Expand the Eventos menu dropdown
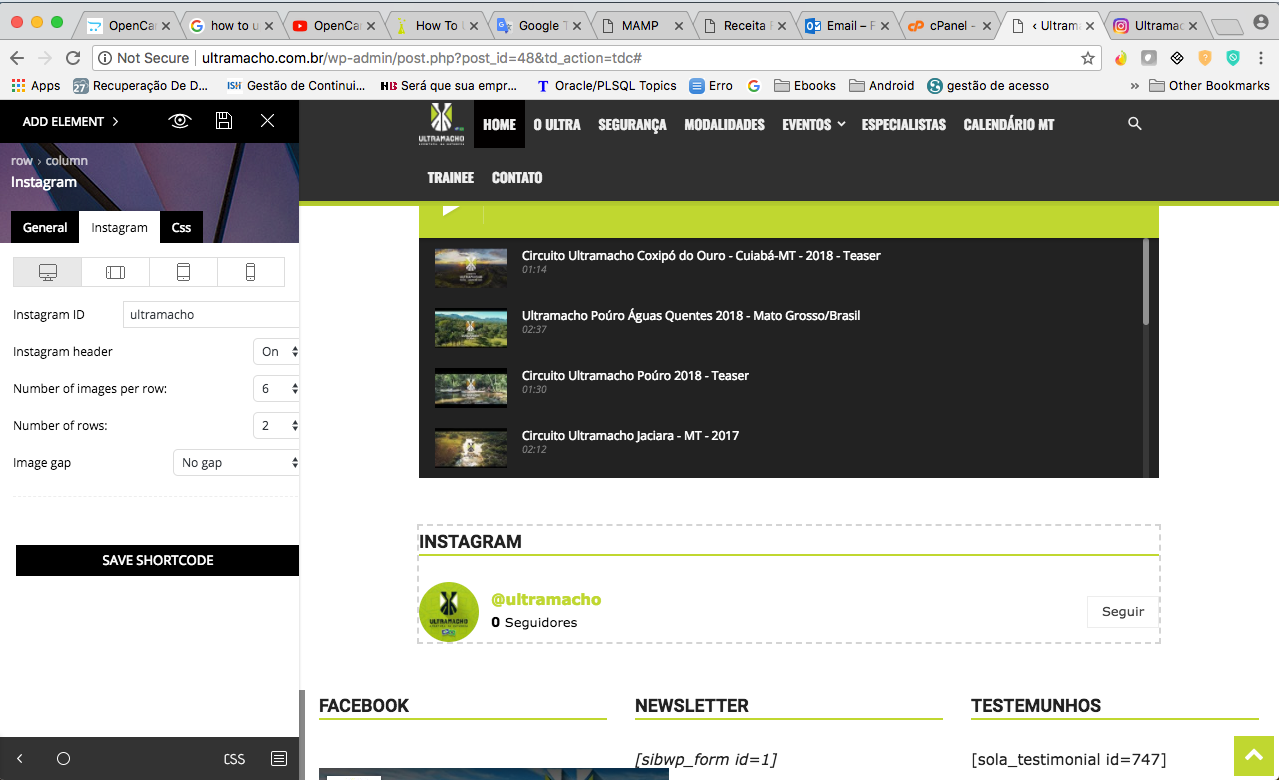 pyautogui.click(x=814, y=124)
